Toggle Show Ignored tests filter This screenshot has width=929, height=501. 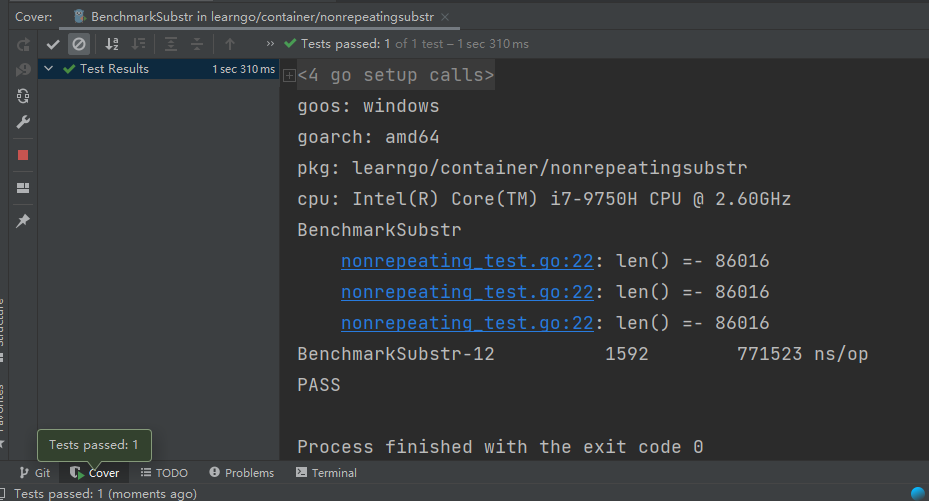click(x=79, y=44)
